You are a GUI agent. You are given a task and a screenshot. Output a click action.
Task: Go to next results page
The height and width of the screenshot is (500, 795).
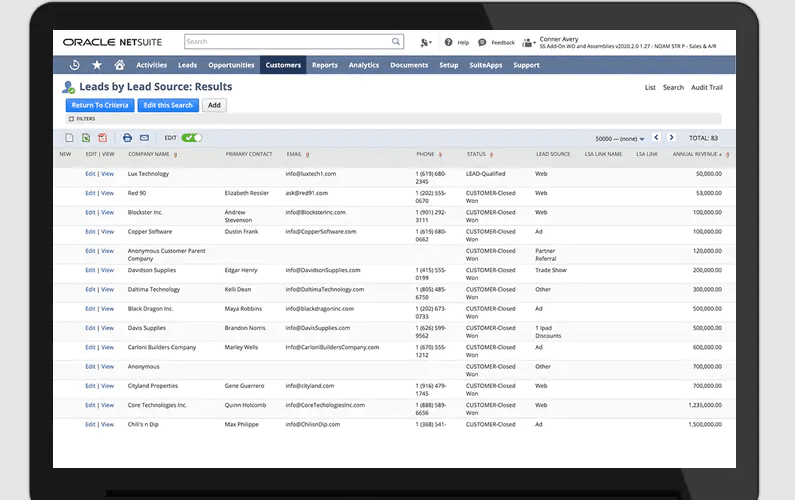[x=671, y=137]
